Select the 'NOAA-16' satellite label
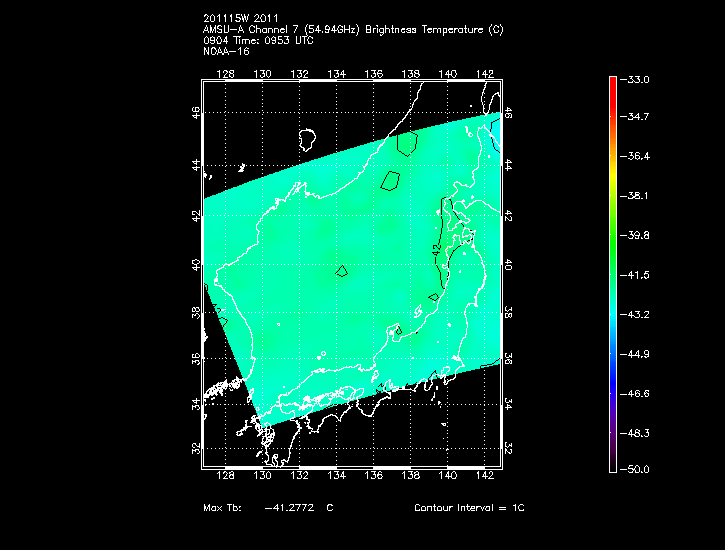 pos(226,52)
